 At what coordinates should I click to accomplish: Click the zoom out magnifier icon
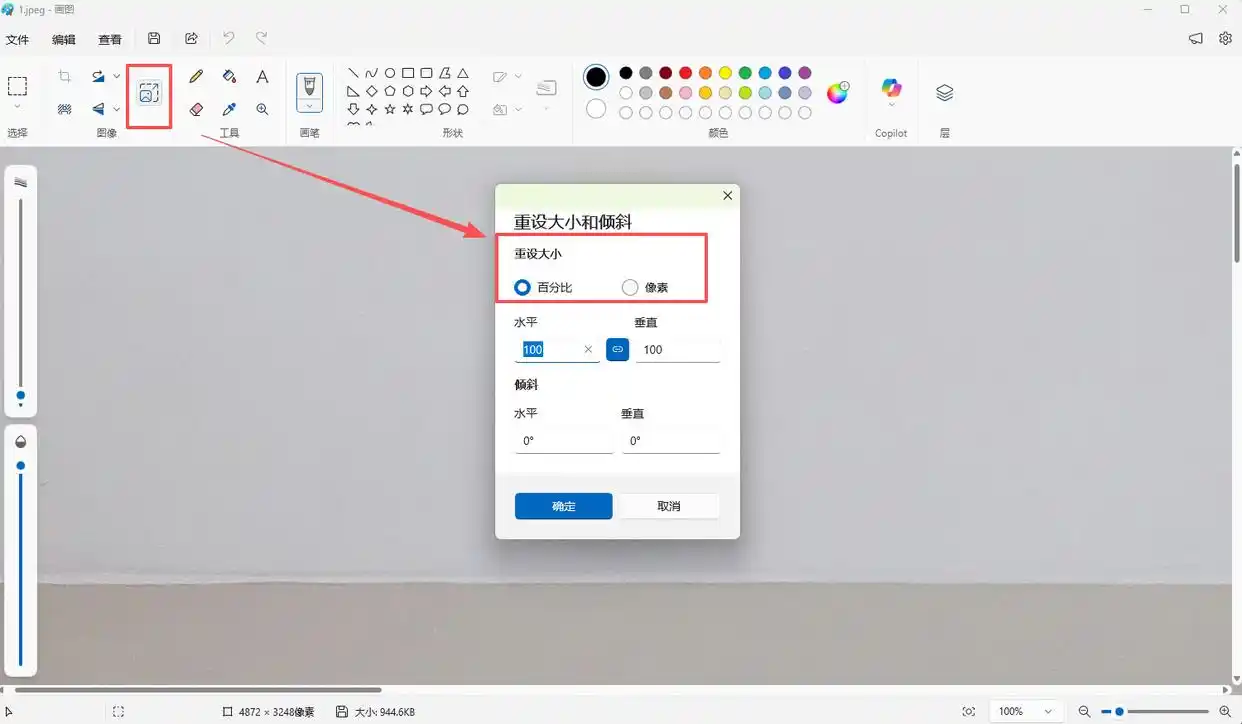1084,711
